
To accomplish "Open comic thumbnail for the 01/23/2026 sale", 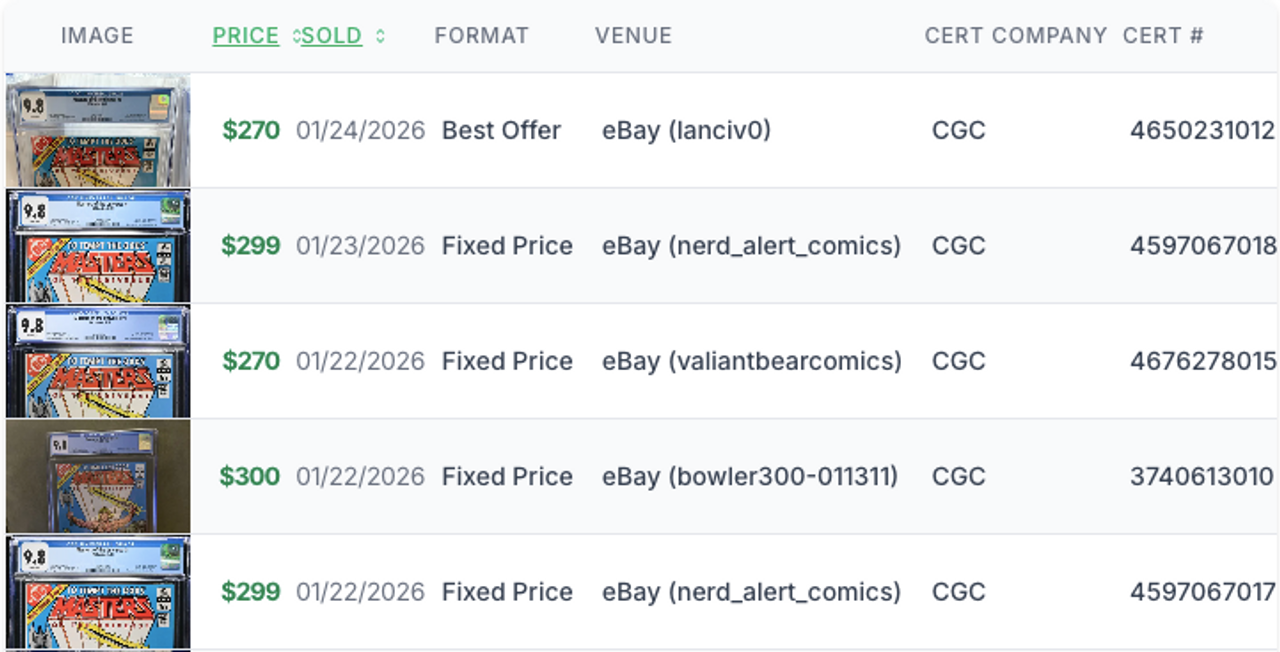I will [98, 246].
